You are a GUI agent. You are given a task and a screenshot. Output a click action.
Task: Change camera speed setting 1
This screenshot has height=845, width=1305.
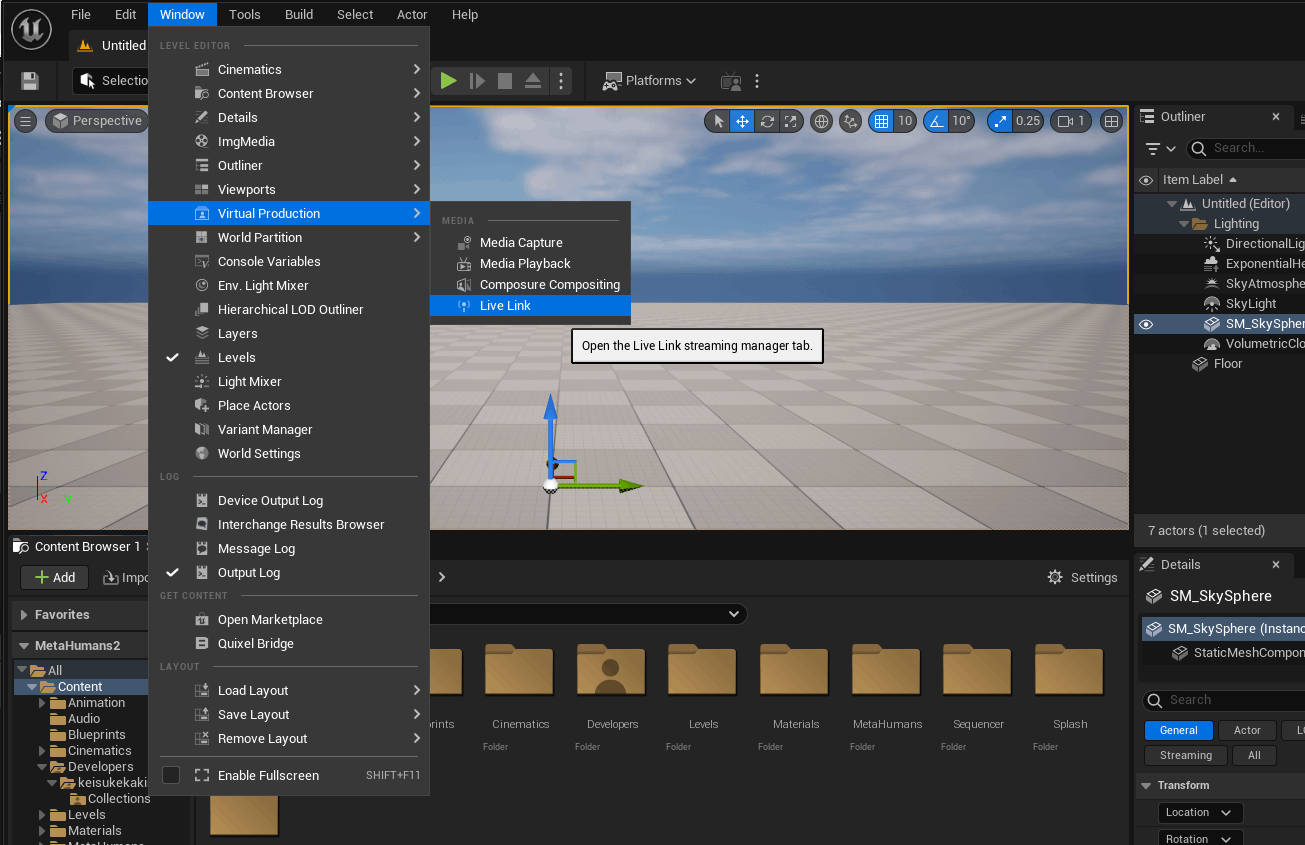click(x=1071, y=121)
